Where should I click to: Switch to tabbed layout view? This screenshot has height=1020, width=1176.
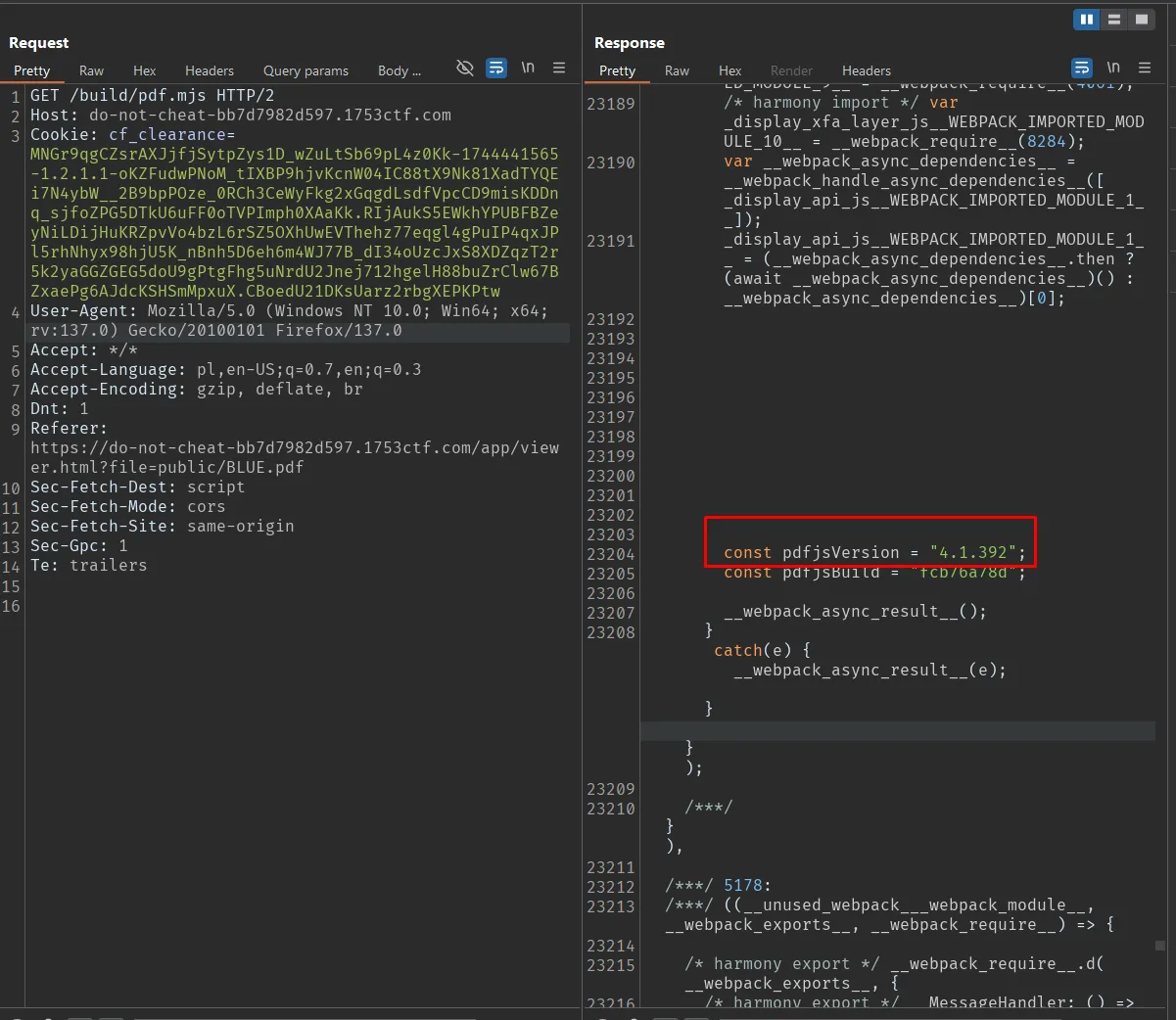pyautogui.click(x=1141, y=20)
